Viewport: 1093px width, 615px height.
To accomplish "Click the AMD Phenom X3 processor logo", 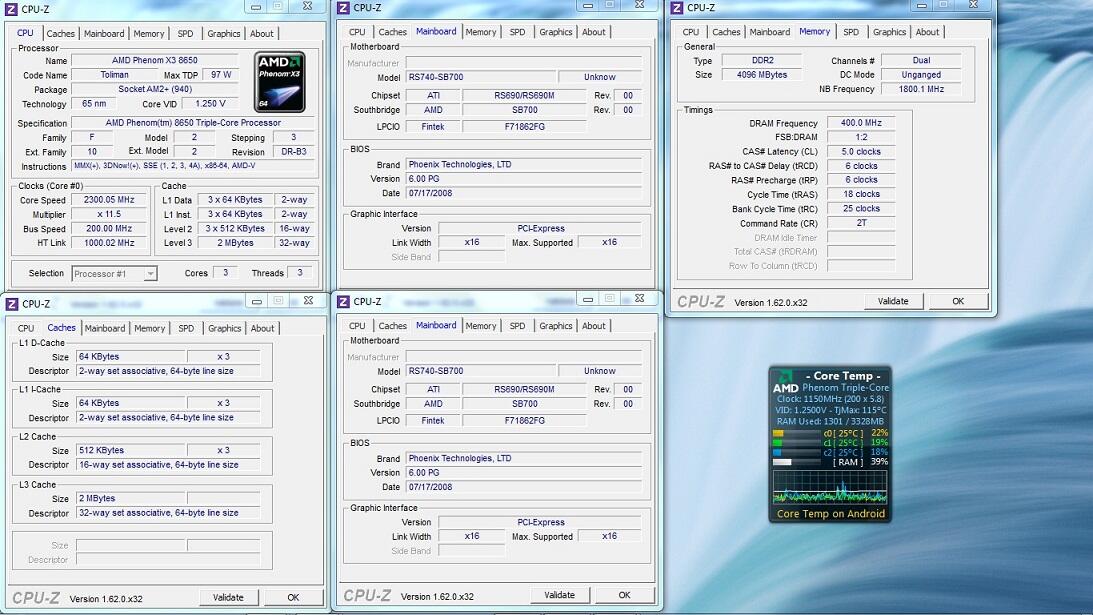I will pos(280,82).
